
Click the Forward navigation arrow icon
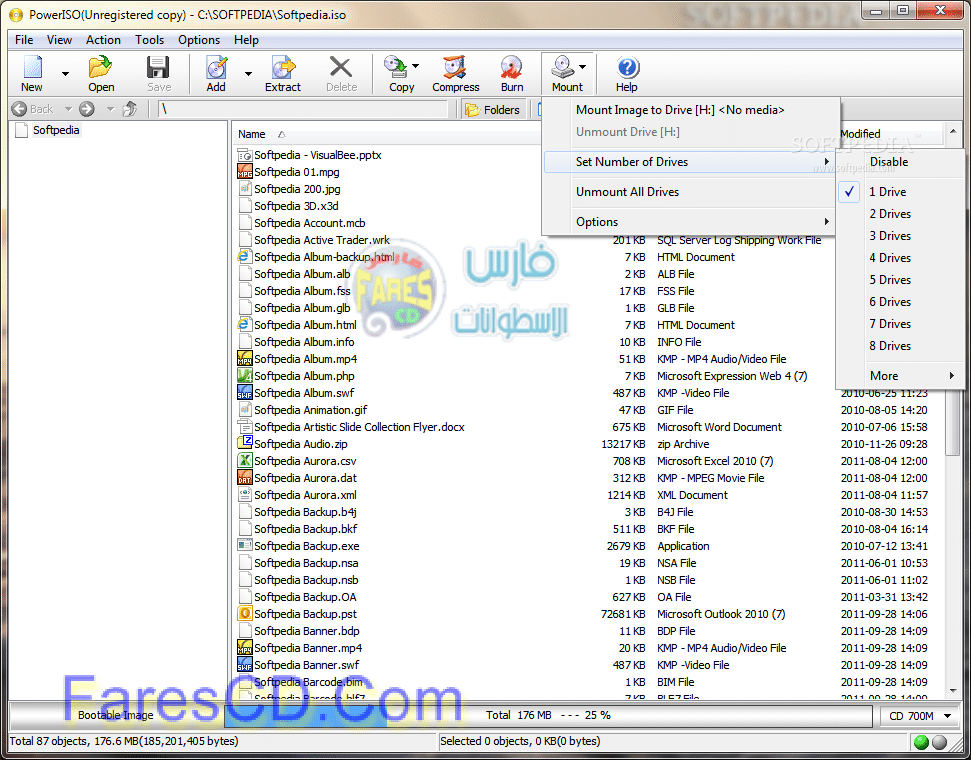pyautogui.click(x=87, y=109)
